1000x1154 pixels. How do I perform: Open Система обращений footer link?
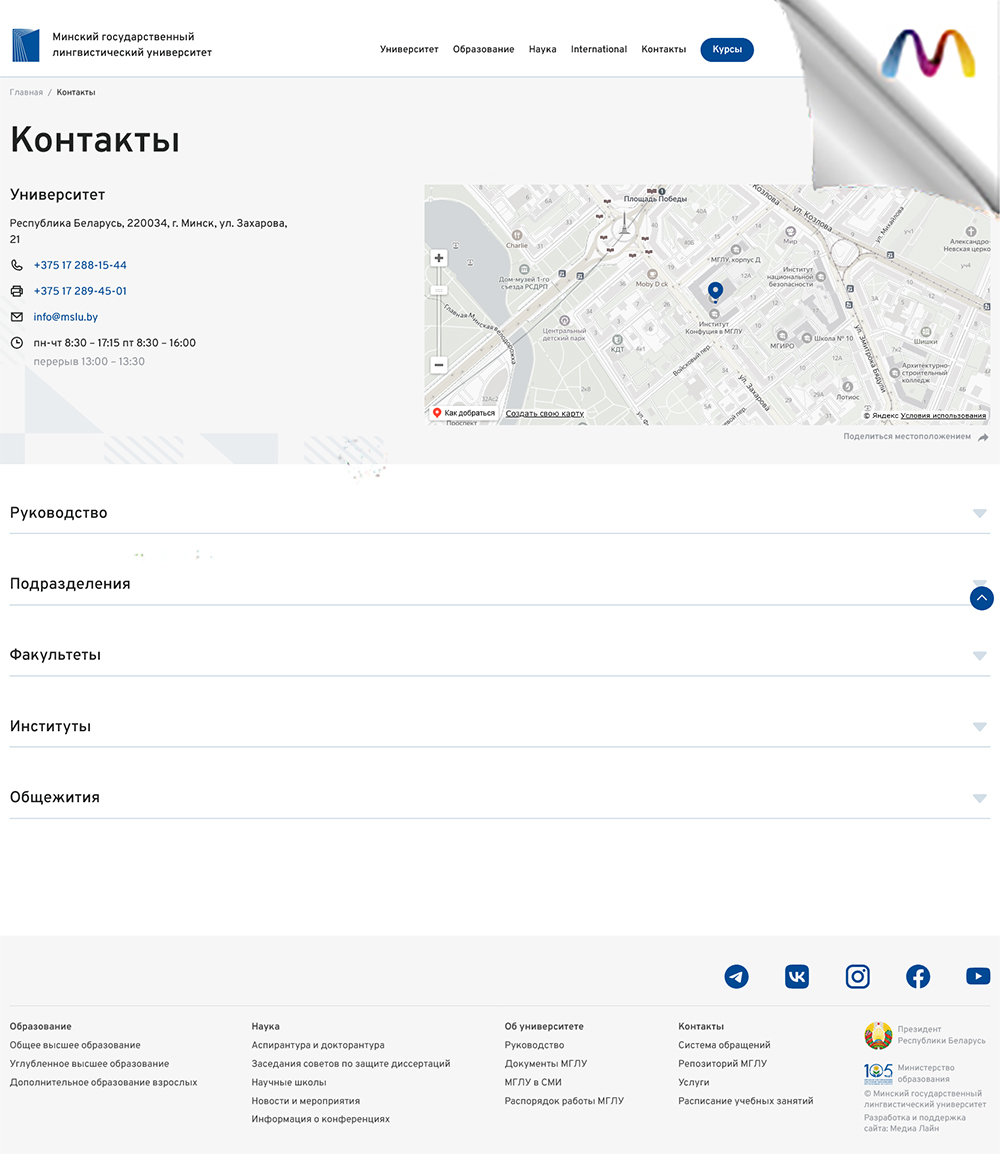[725, 1045]
